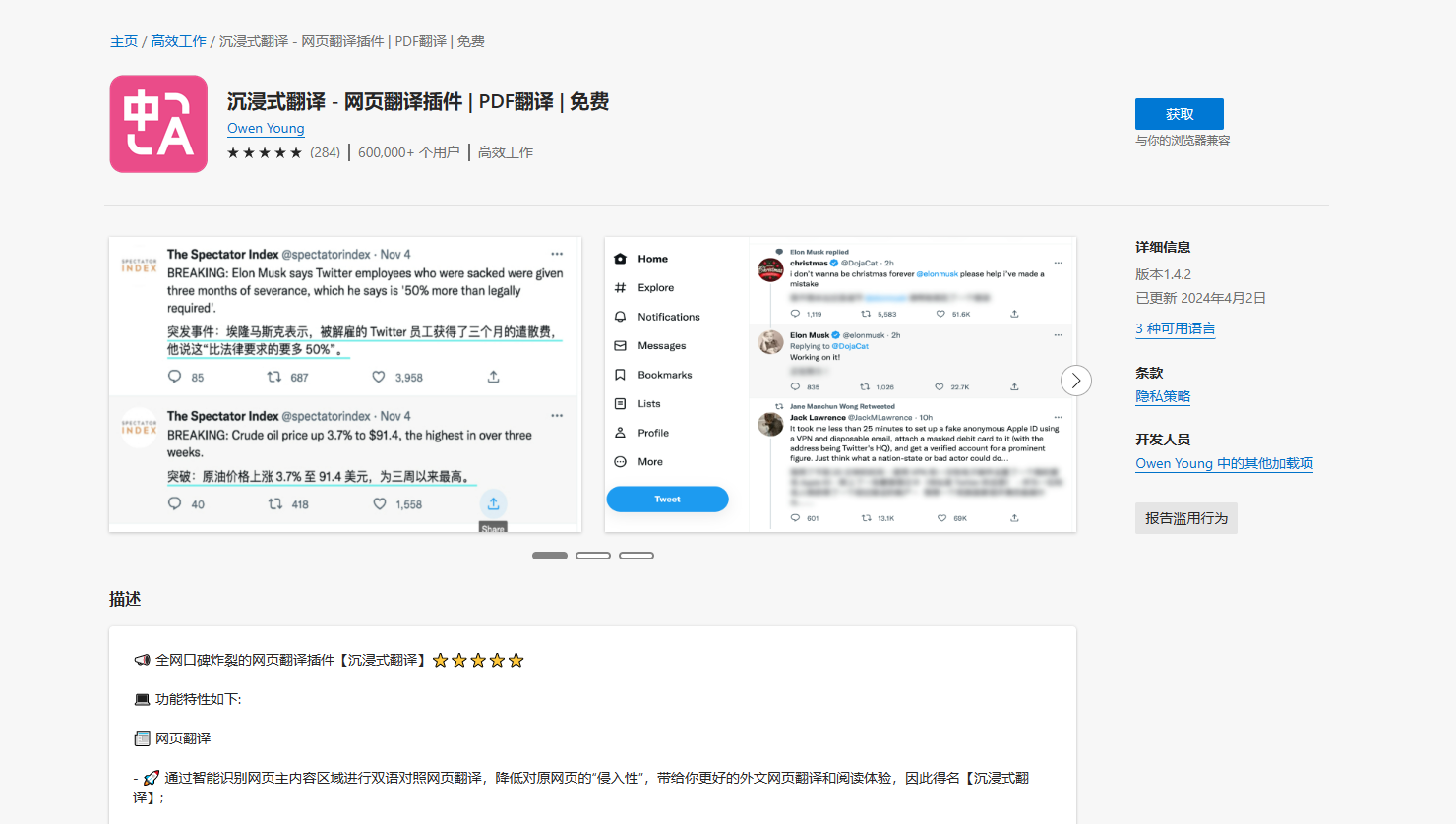Viewport: 1456px width, 824px height.
Task: Click the Explore hashtag icon in the screenshot
Action: click(x=620, y=287)
